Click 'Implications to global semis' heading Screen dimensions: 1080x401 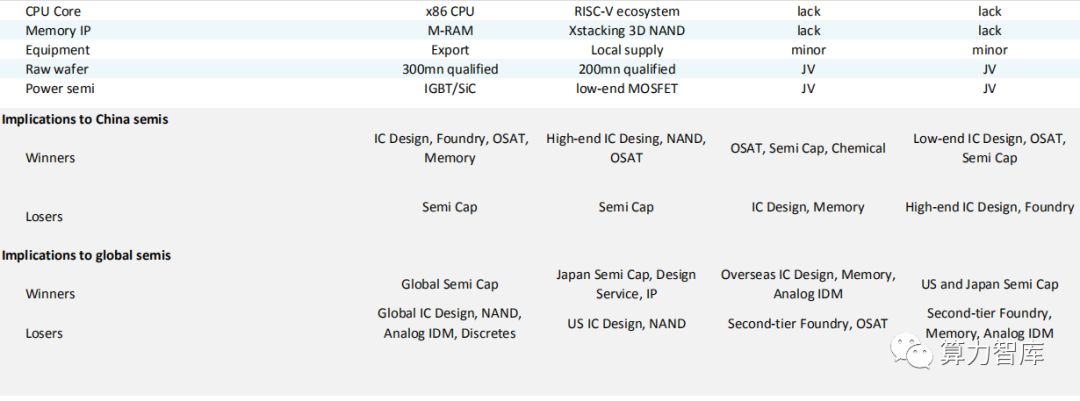86,255
